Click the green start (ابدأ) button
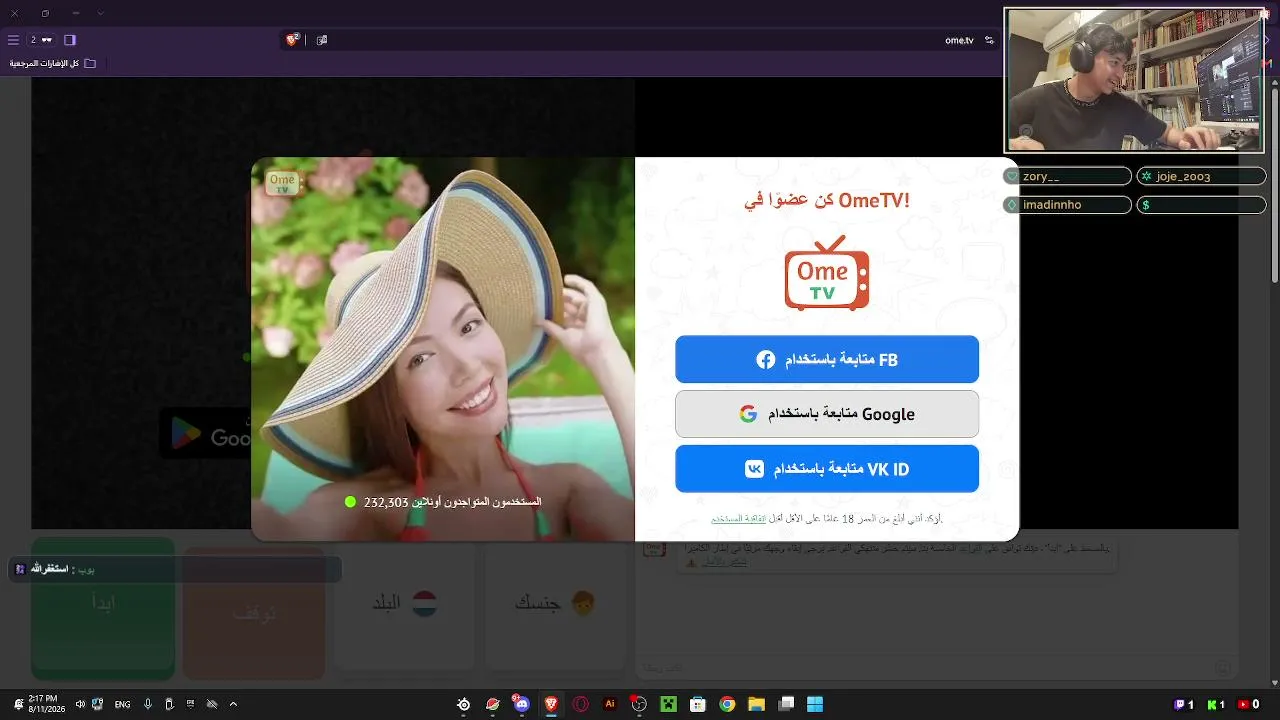 coord(103,608)
